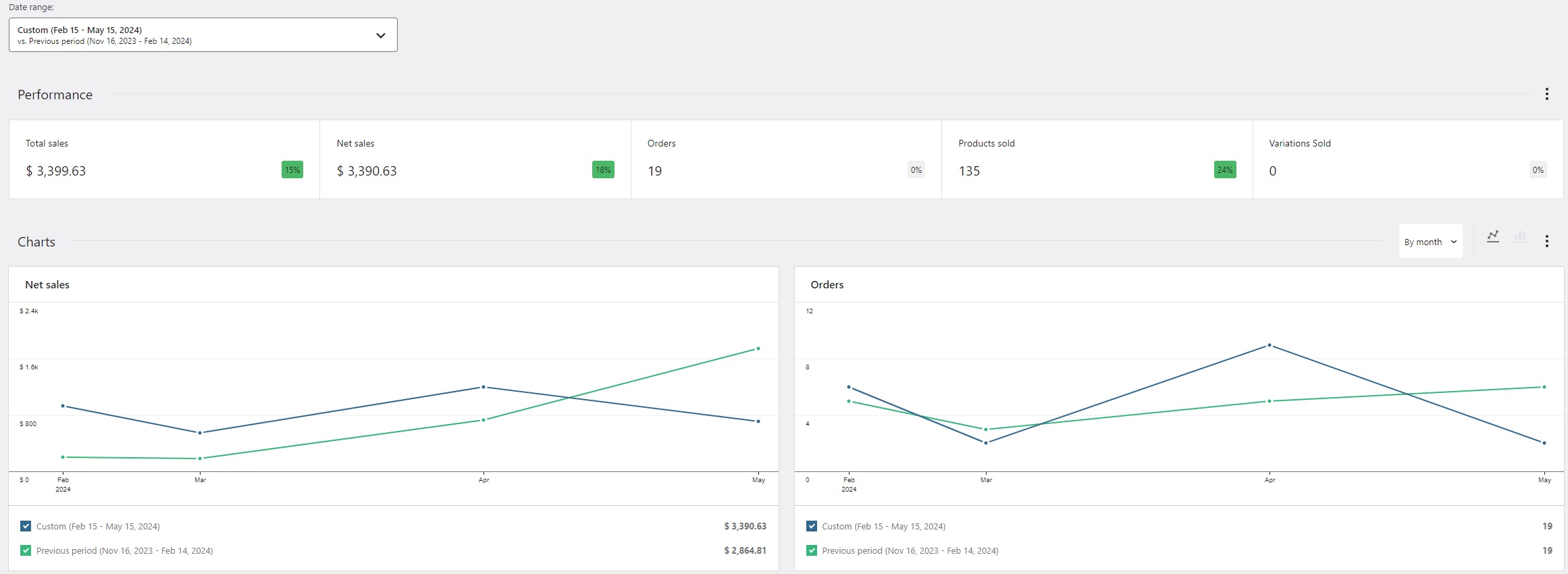
Task: Switch to bar chart view
Action: (x=1520, y=236)
